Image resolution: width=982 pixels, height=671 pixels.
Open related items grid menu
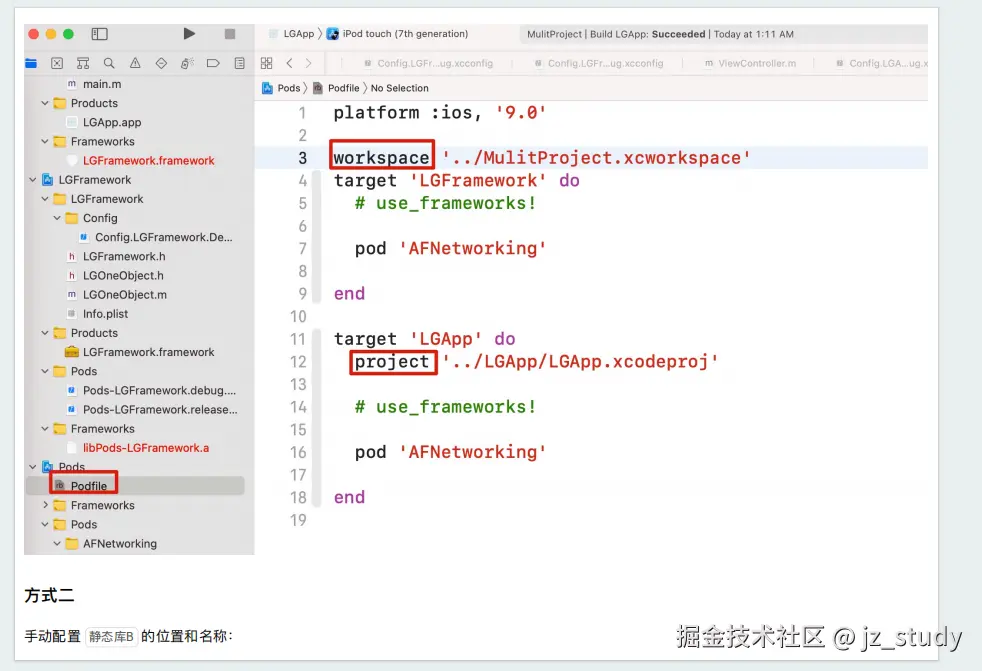tap(266, 63)
